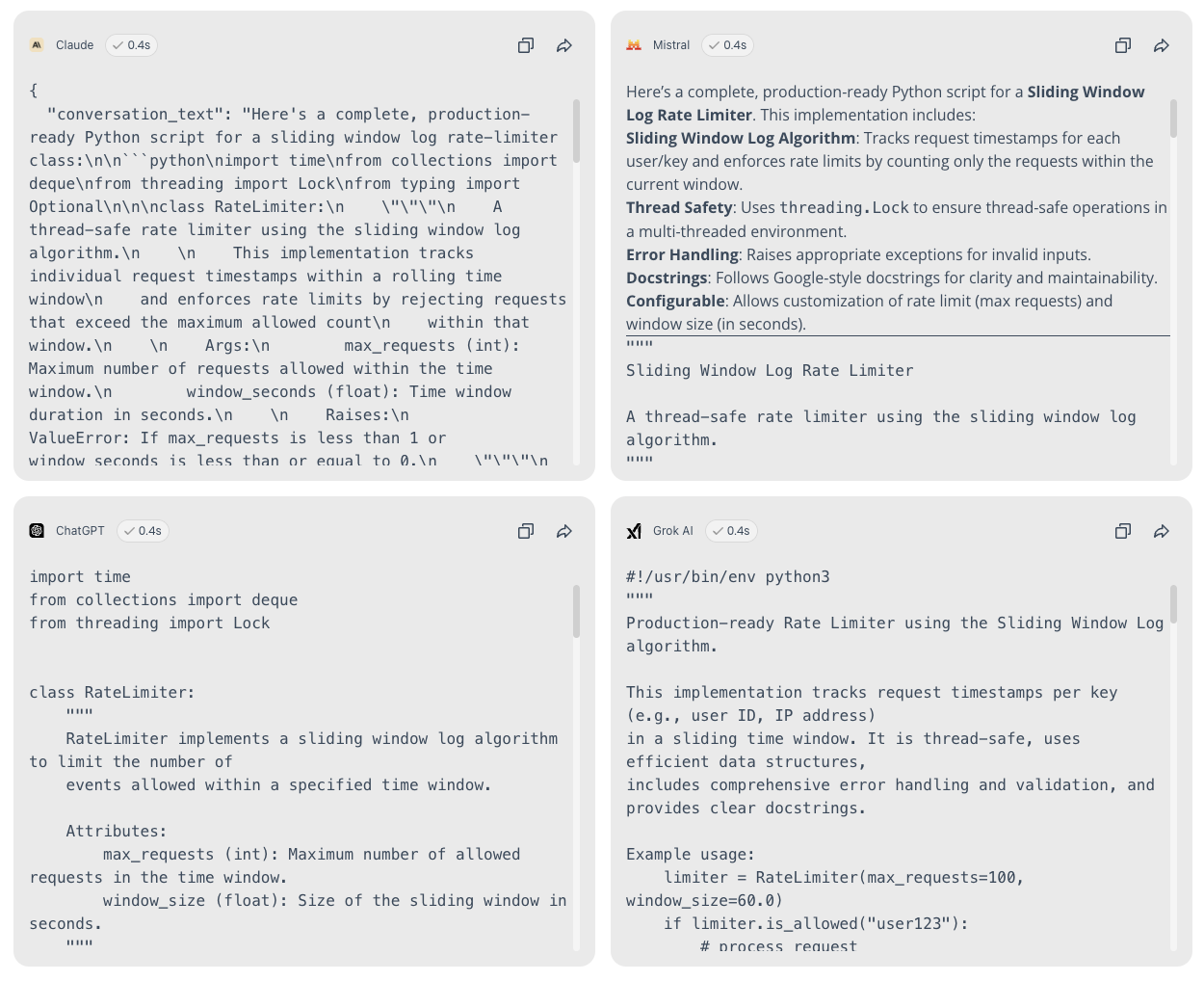The height and width of the screenshot is (981, 1204).
Task: Click 'from threading import Lock' in ChatGPT panel
Action: click(x=149, y=623)
